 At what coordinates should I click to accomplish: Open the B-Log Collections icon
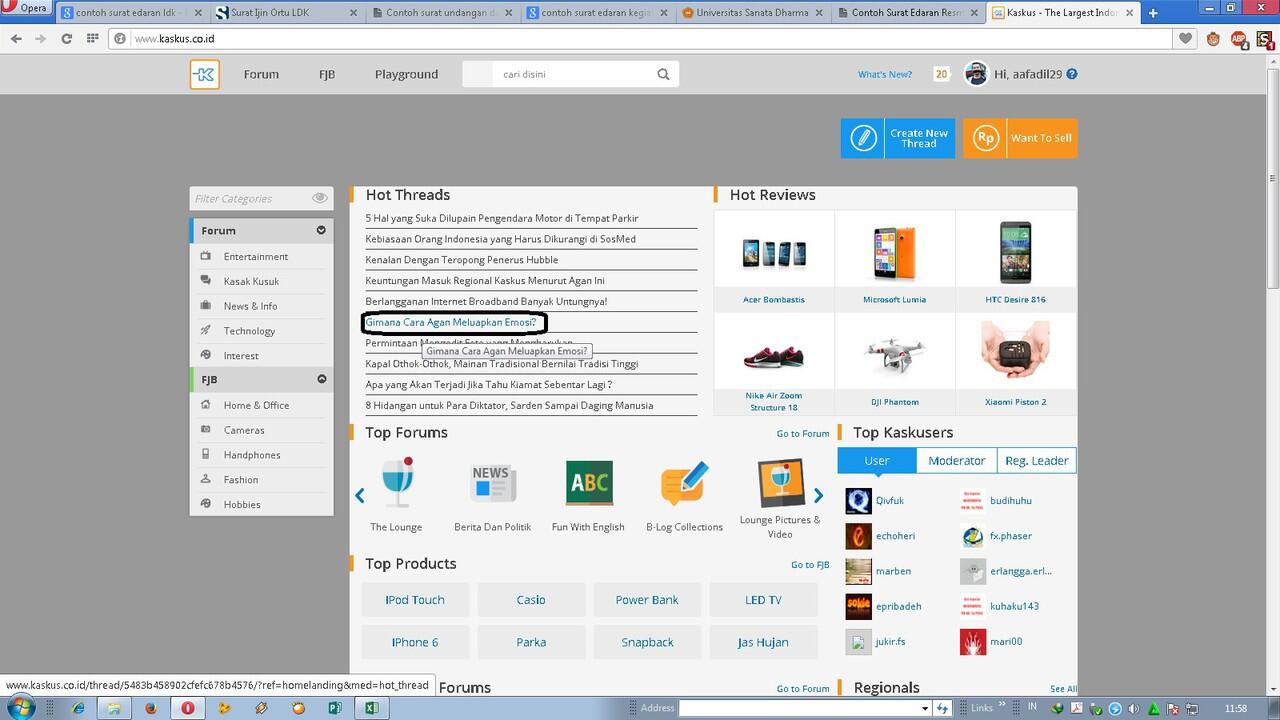point(684,484)
